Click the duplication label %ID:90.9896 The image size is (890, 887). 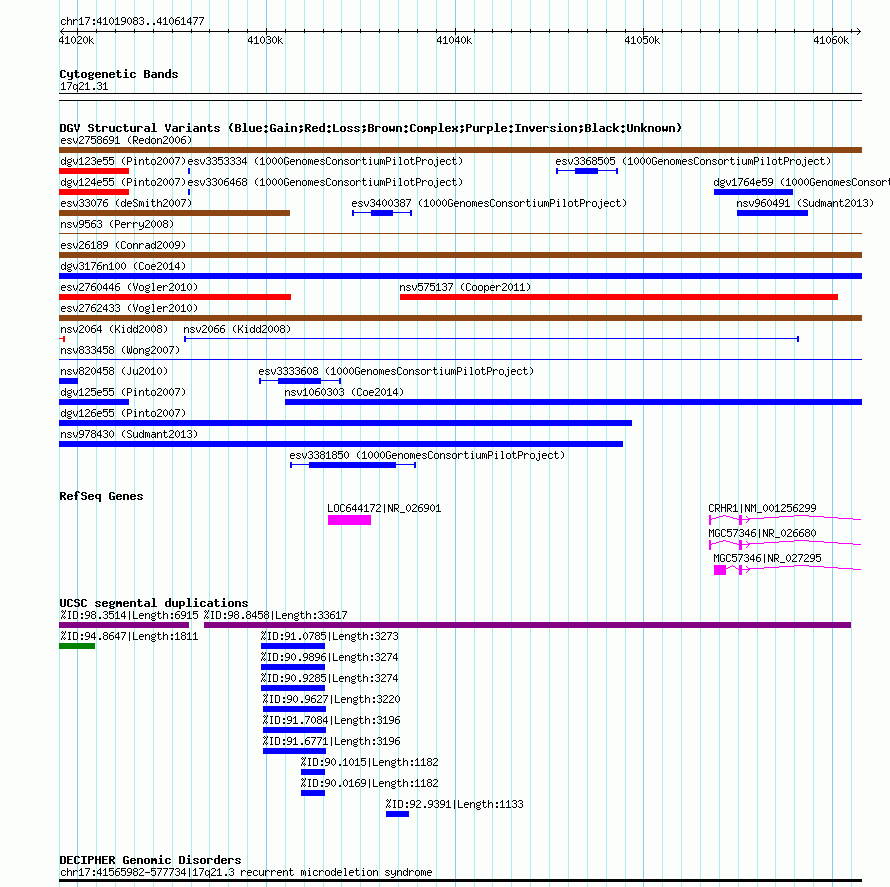(330, 657)
